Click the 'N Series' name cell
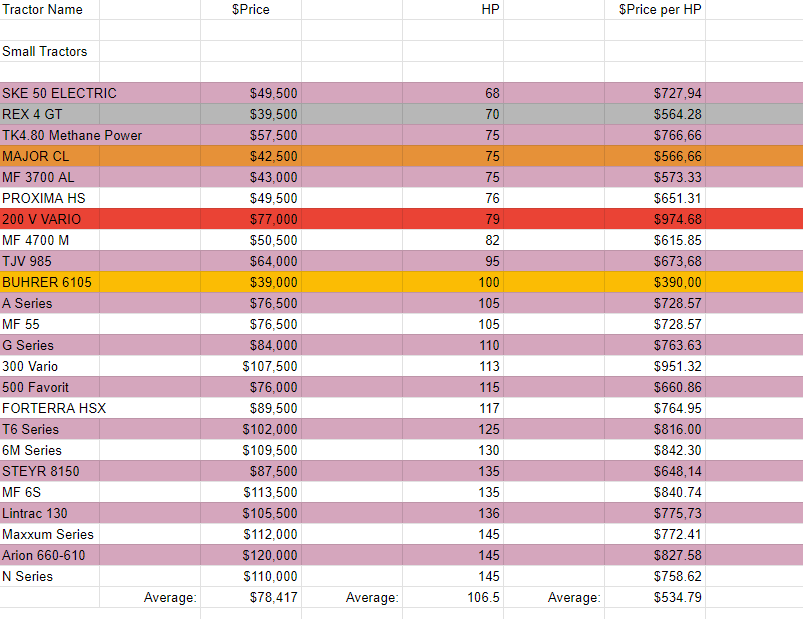This screenshot has width=803, height=619. coord(50,576)
